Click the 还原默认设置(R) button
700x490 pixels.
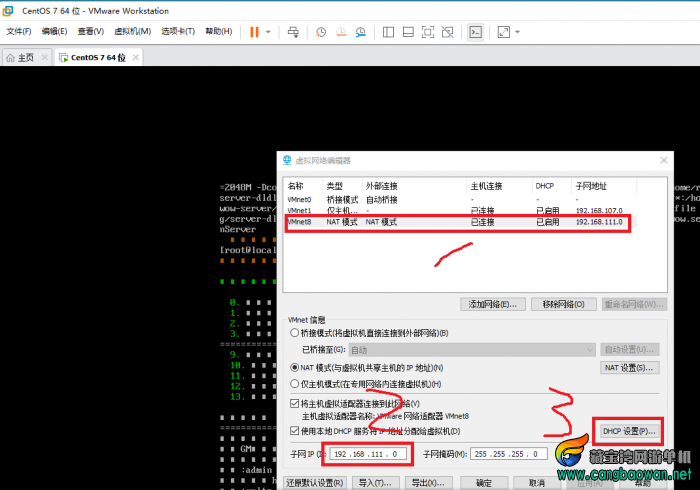pyautogui.click(x=315, y=483)
